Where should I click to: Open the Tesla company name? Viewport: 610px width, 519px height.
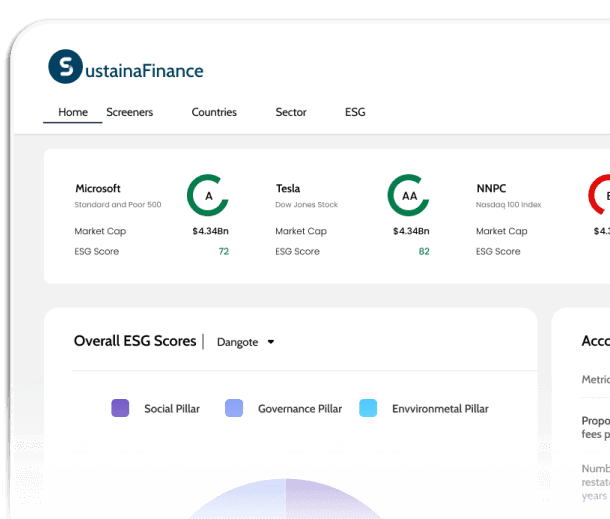288,188
